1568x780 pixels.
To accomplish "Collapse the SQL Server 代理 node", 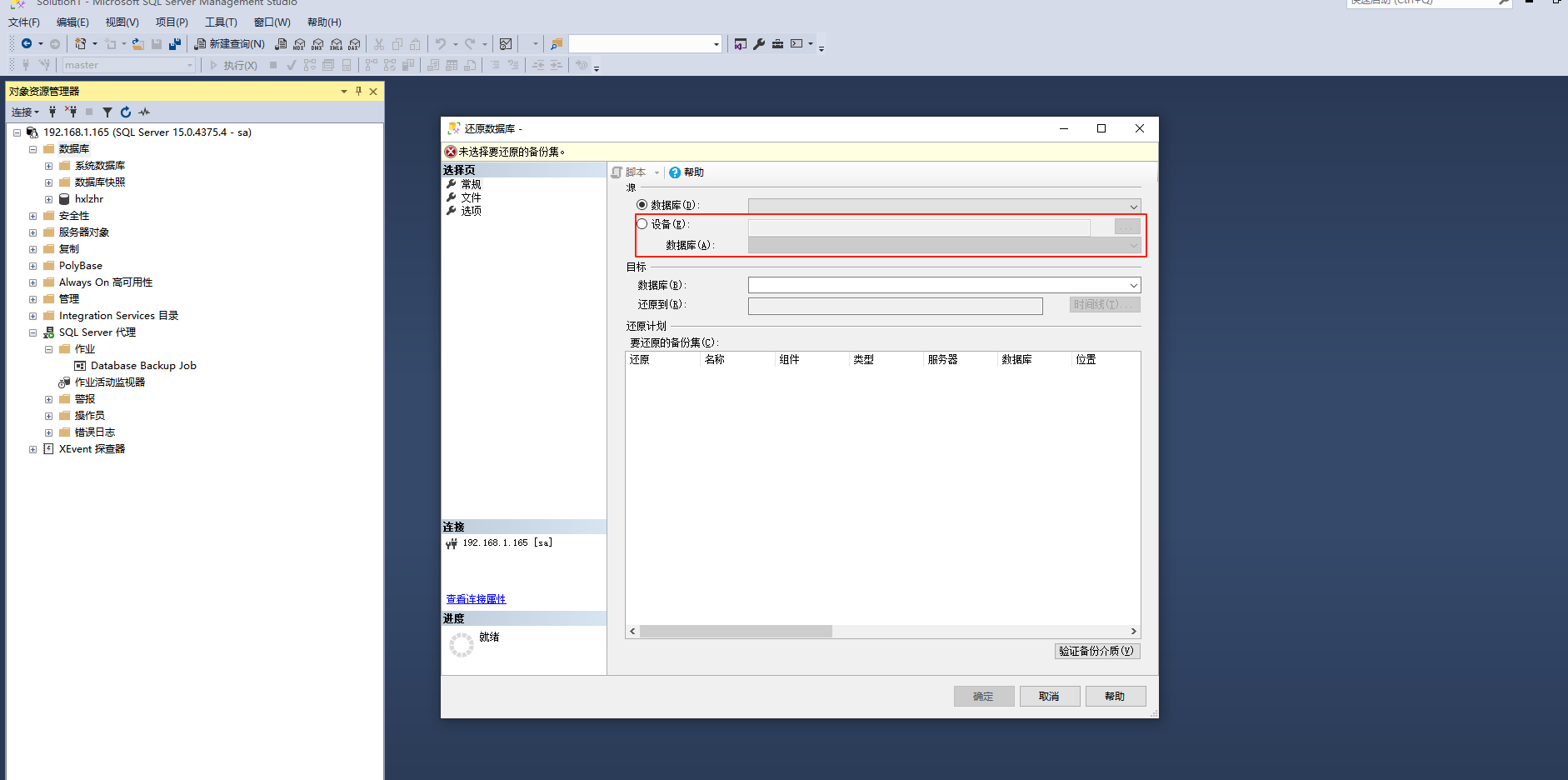I will point(32,332).
